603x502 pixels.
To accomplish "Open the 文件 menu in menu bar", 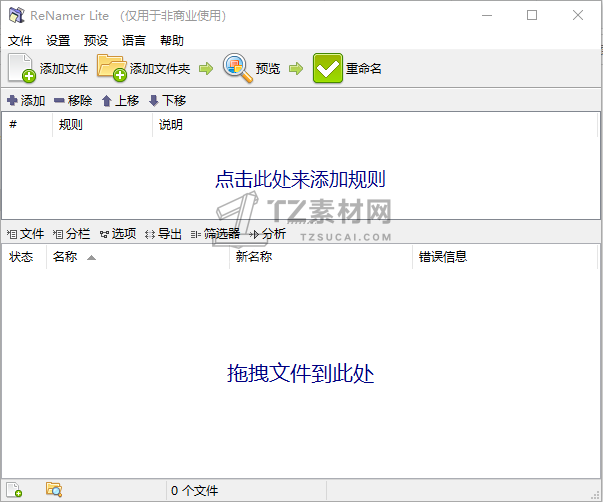I will point(20,40).
